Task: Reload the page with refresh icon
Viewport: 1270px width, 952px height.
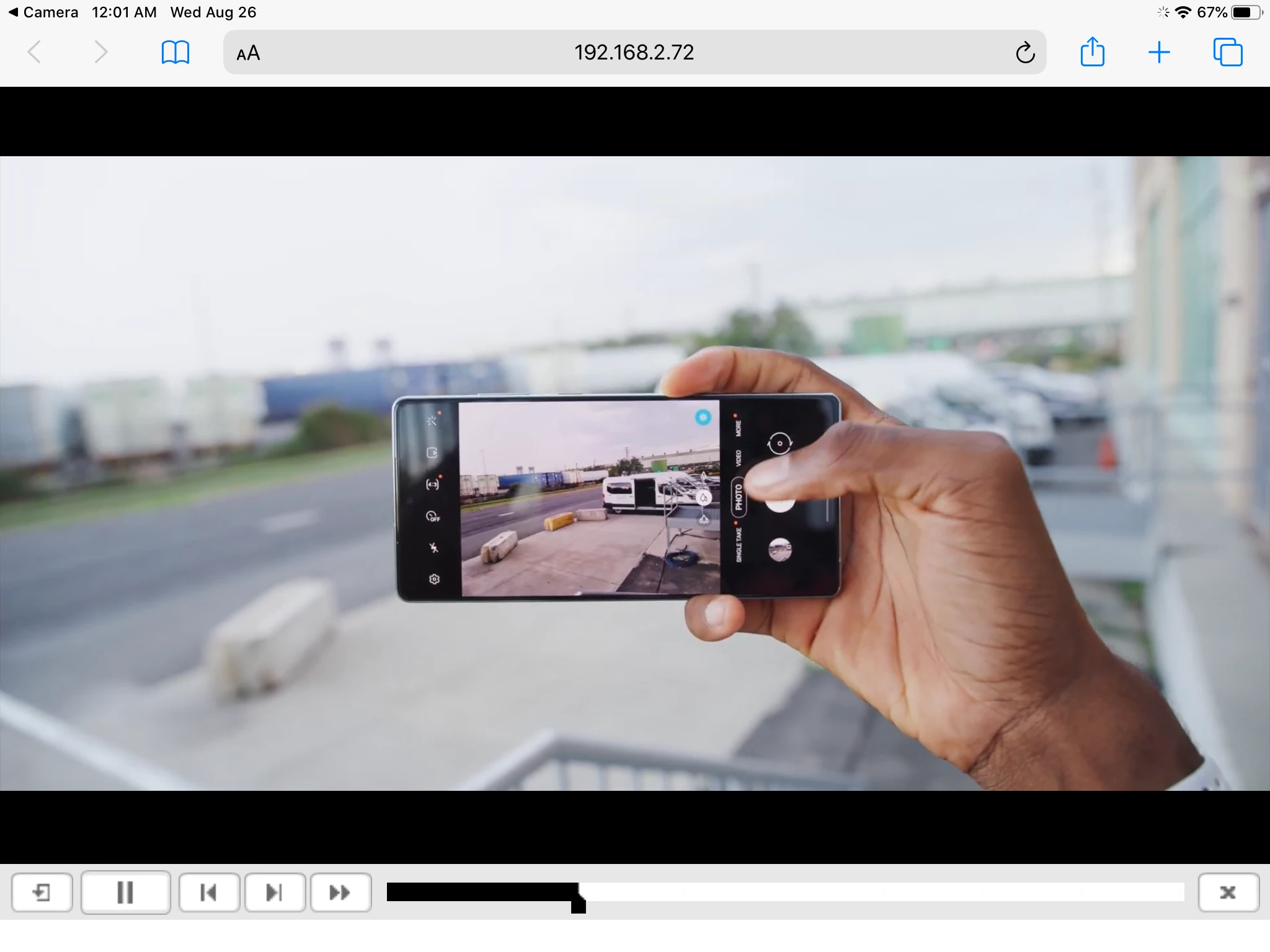Action: (x=1025, y=53)
